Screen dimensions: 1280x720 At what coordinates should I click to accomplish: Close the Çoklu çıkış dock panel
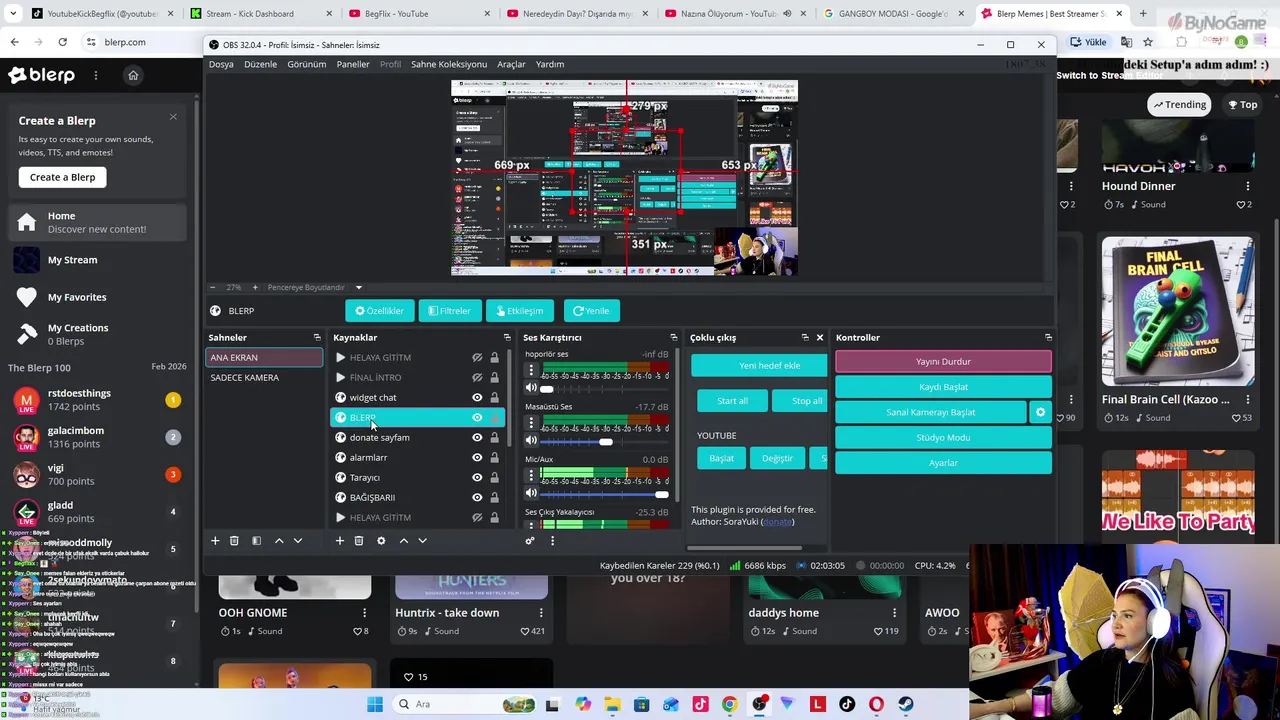tap(820, 338)
